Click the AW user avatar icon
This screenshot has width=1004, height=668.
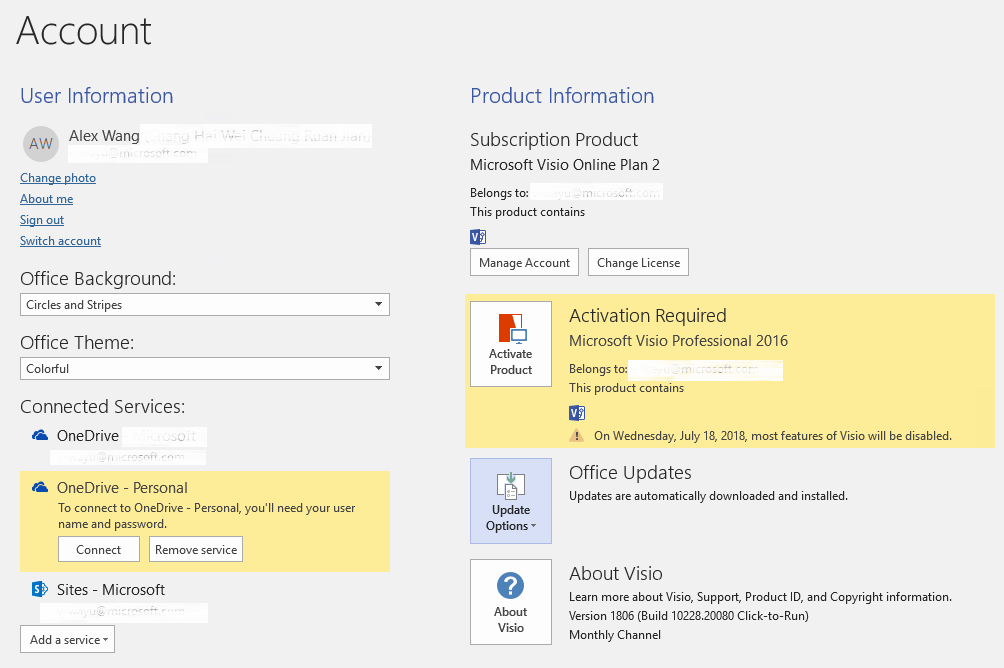(x=41, y=144)
